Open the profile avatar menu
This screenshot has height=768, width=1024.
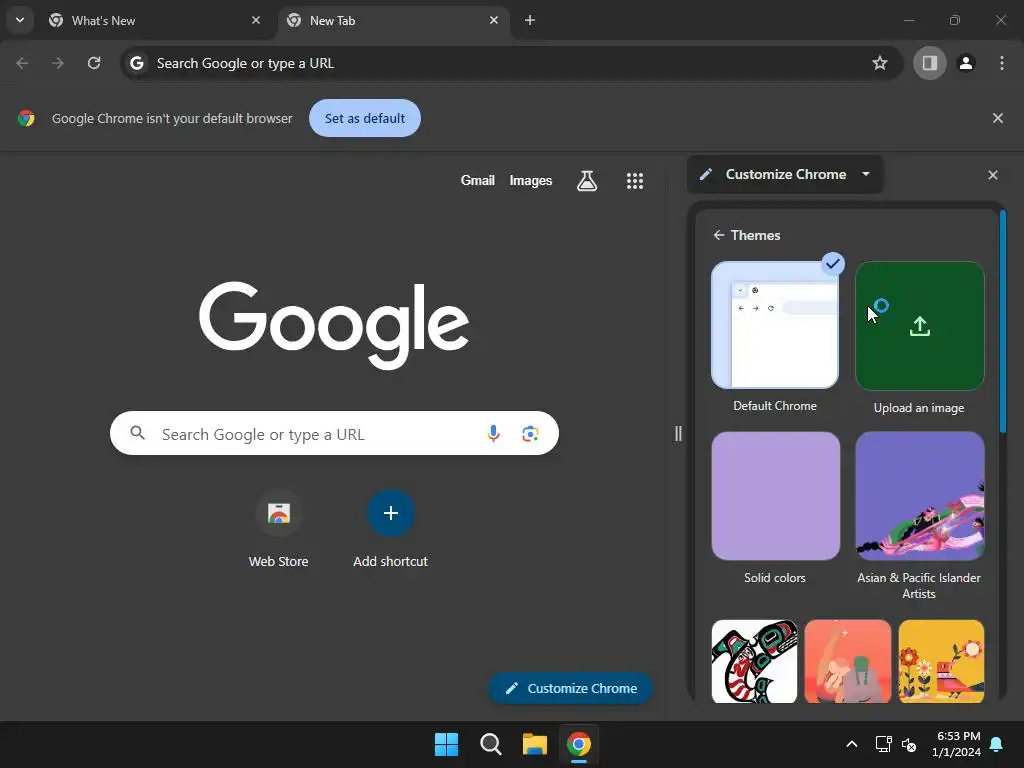(966, 63)
